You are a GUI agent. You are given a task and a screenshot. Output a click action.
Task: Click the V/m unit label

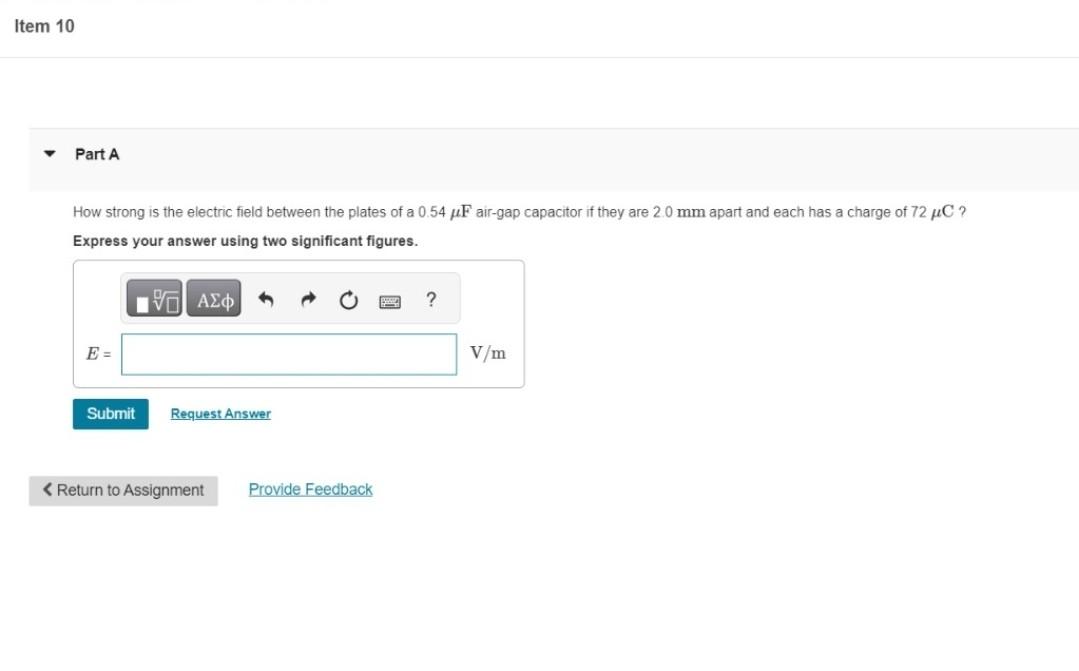(x=489, y=352)
